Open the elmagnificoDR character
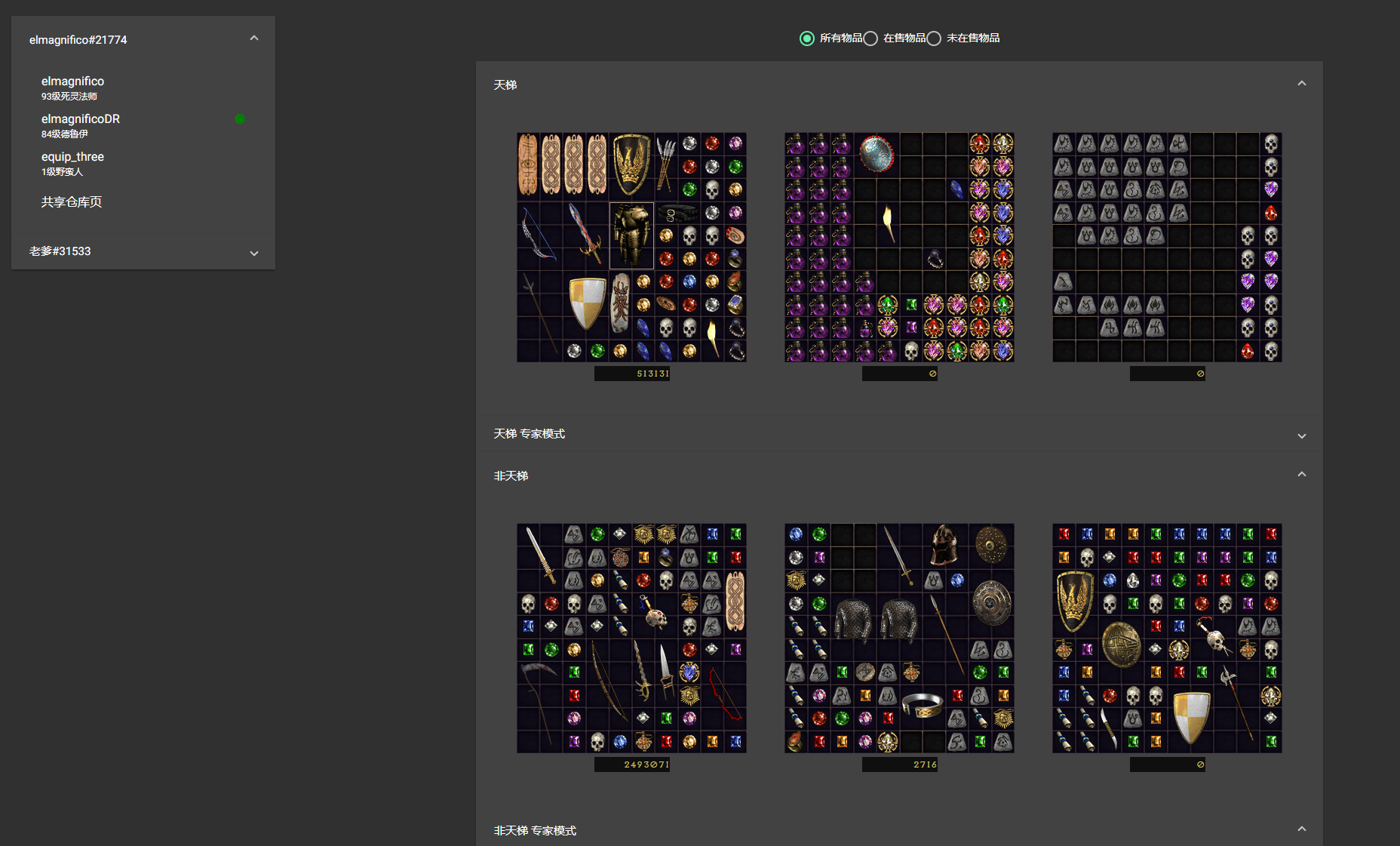This screenshot has height=846, width=1400. (x=81, y=119)
